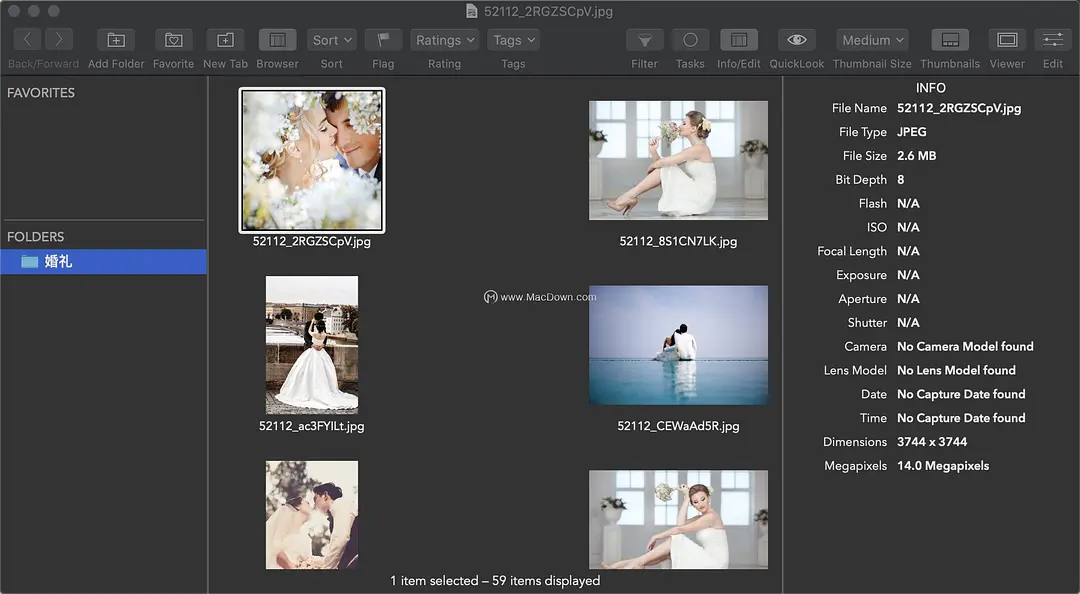Viewport: 1080px width, 594px height.
Task: Click the Favorite heart-folder icon
Action: pyautogui.click(x=174, y=40)
